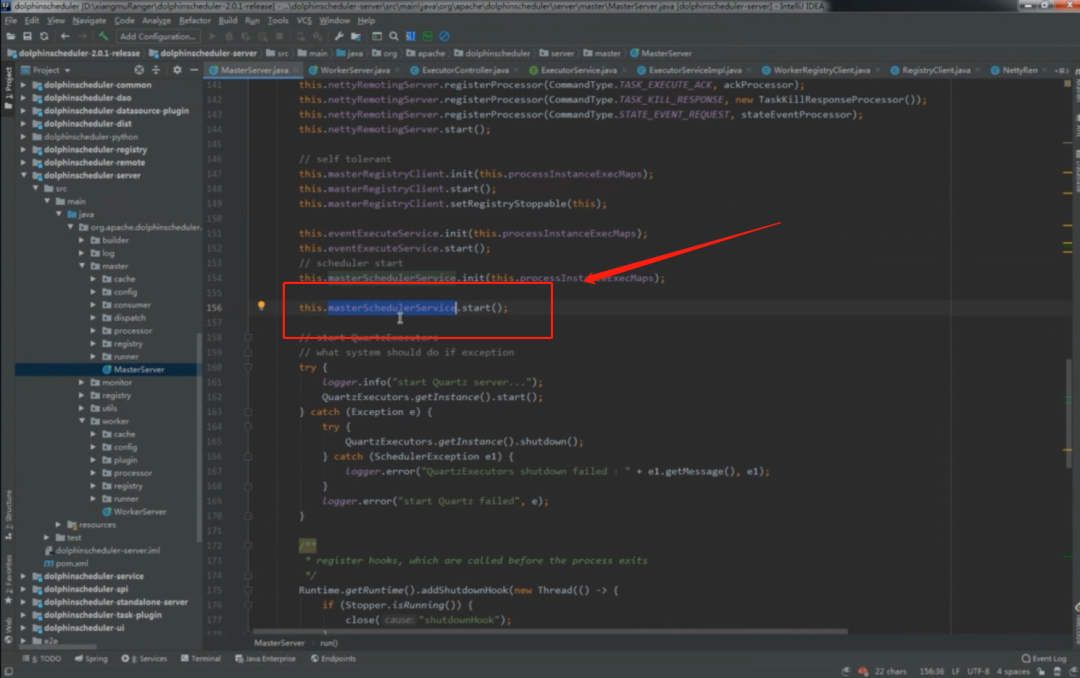The width and height of the screenshot is (1080, 678).
Task: Click the locate target icon in Project panel
Action: (x=139, y=70)
